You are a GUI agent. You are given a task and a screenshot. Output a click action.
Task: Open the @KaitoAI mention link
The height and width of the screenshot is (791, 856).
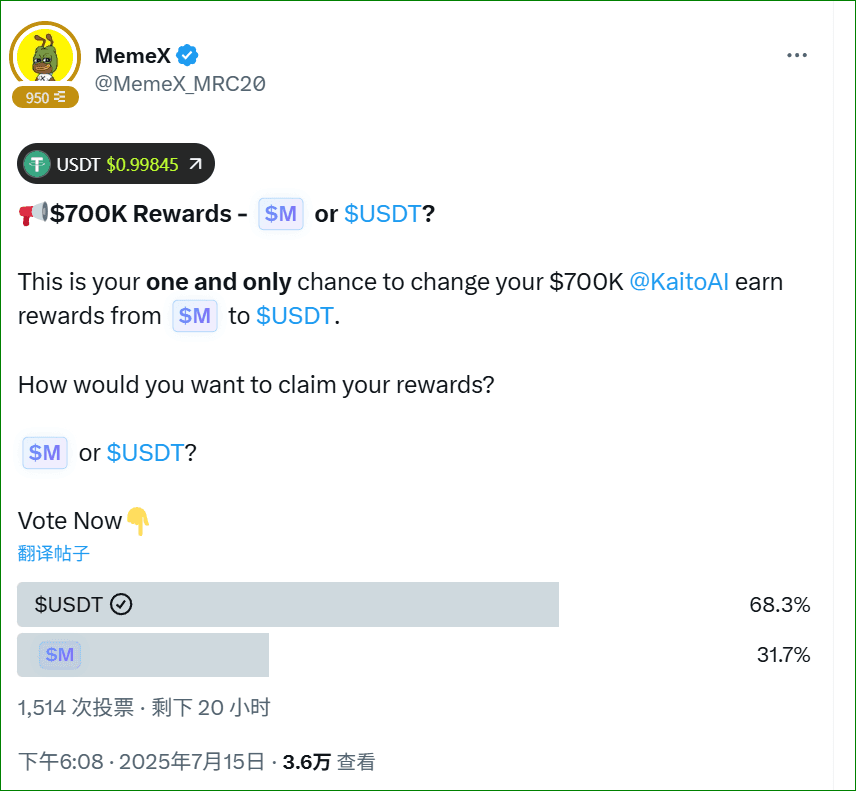(679, 282)
